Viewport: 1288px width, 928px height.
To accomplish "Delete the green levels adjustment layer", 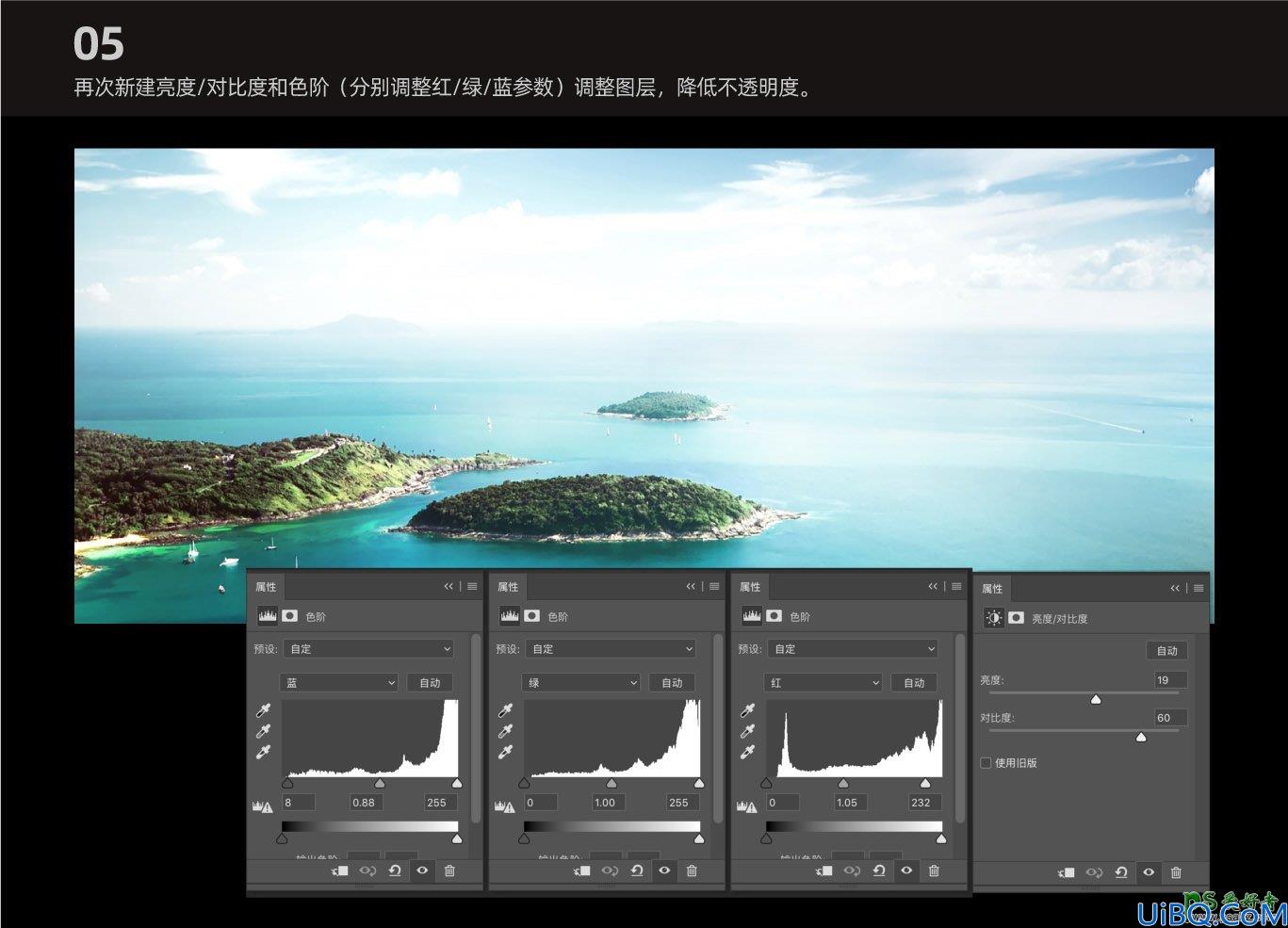I will (692, 871).
